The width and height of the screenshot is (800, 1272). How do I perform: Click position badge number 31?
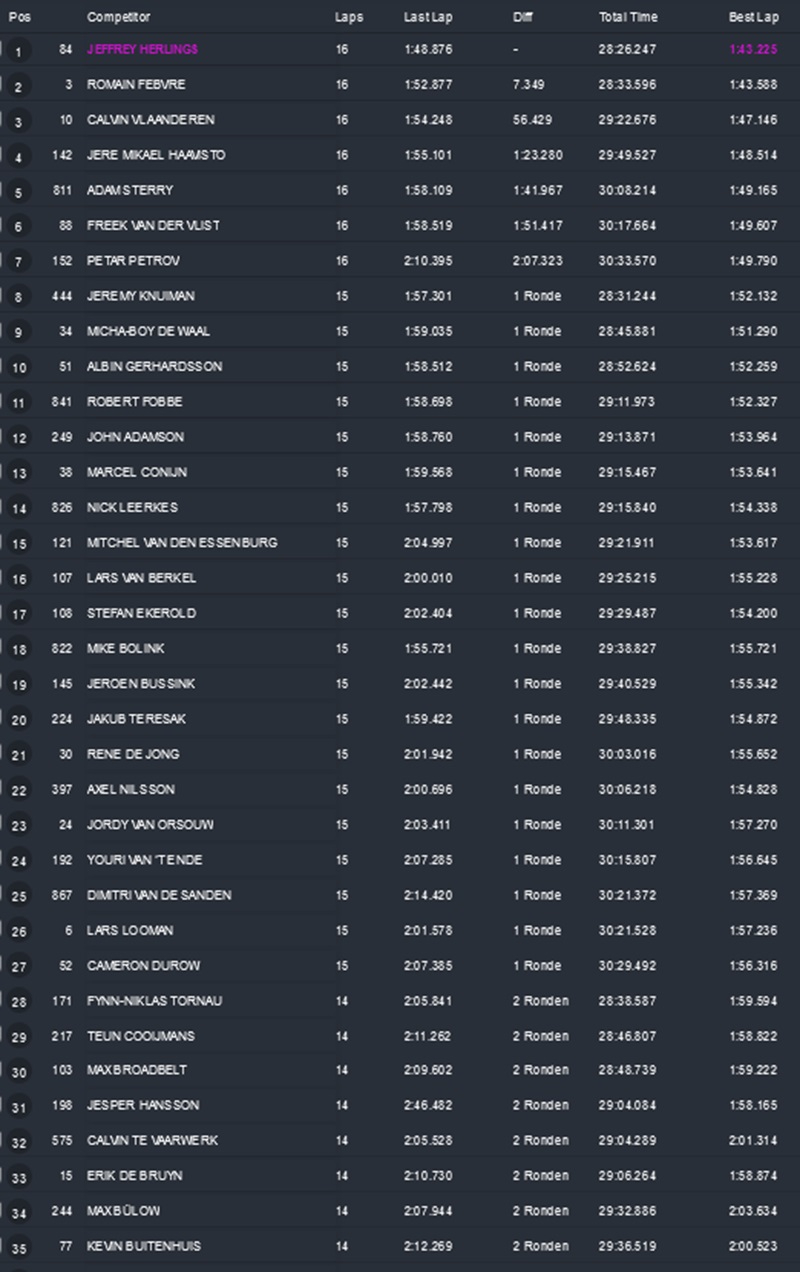click(19, 1108)
